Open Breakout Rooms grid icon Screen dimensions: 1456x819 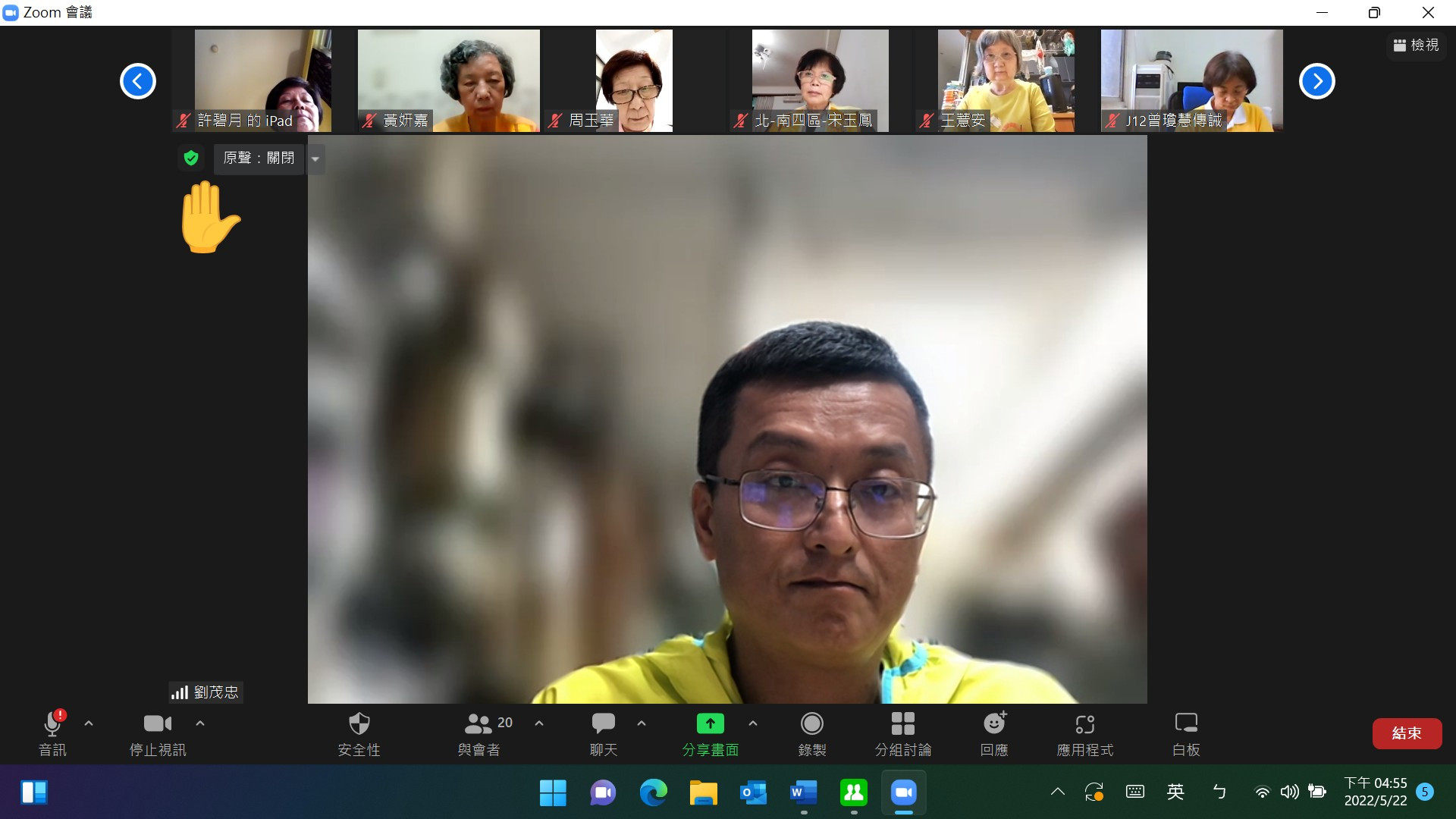902,724
